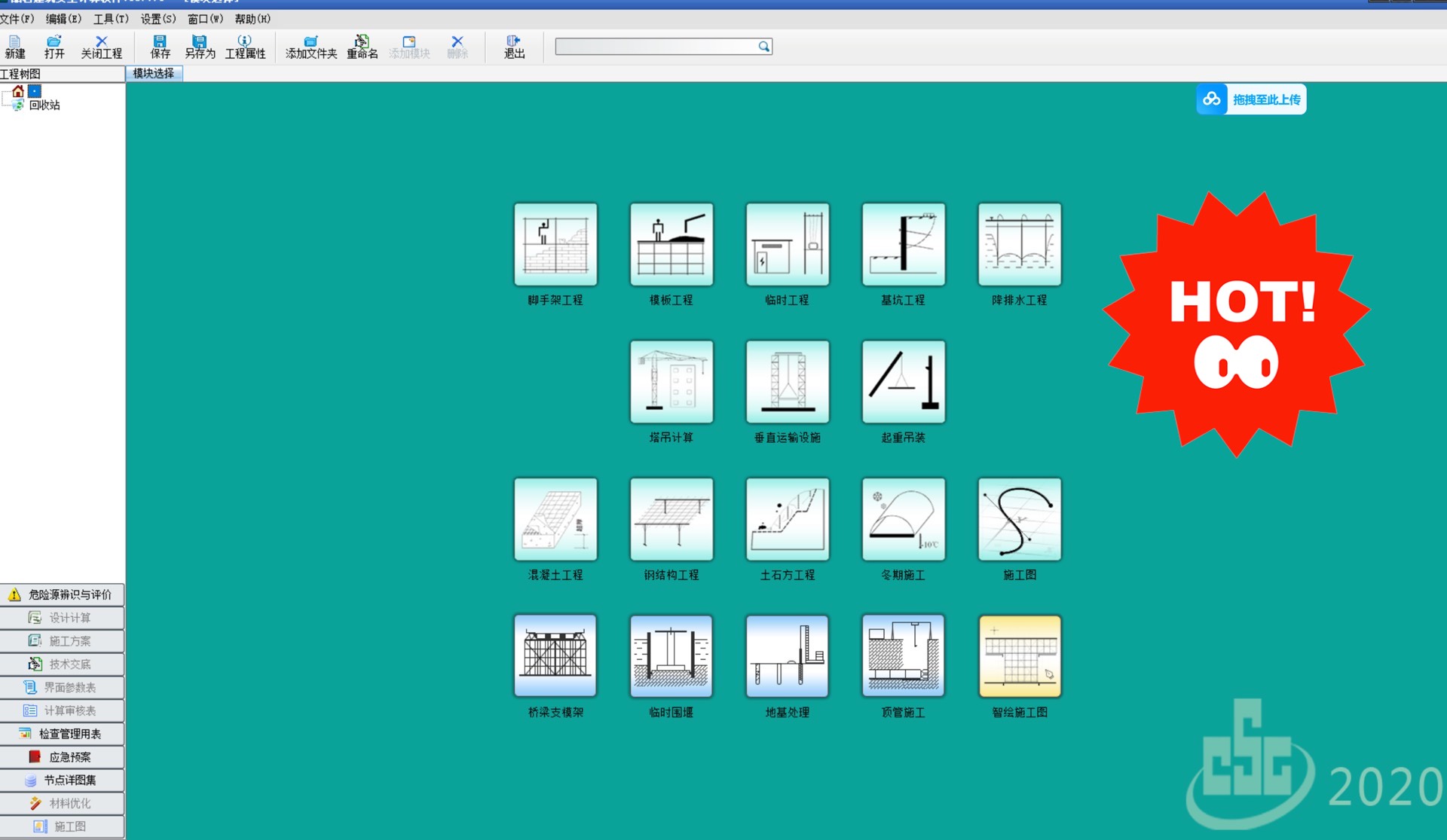Launch the 起重吊装 hoisting module
Screen dimensions: 1447x840
(x=903, y=382)
